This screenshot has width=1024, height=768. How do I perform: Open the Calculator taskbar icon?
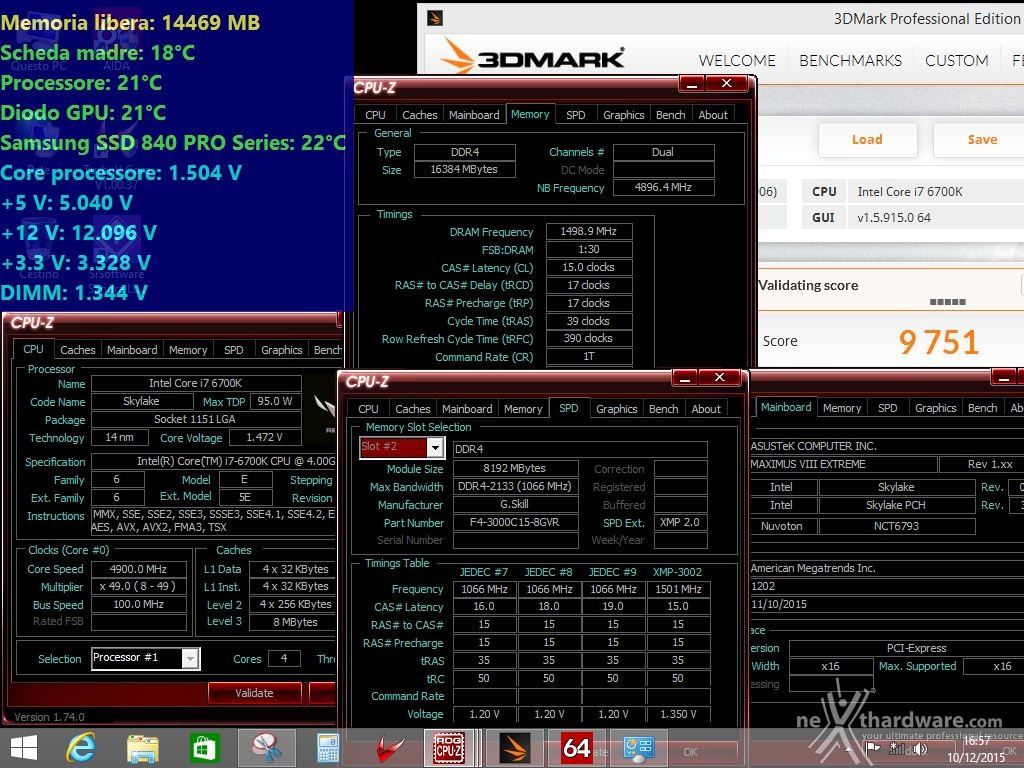click(x=328, y=748)
